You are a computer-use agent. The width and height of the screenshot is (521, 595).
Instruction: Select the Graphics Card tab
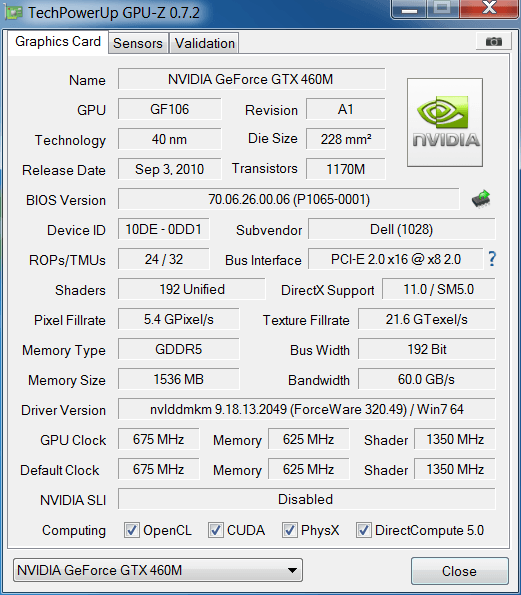tap(58, 42)
